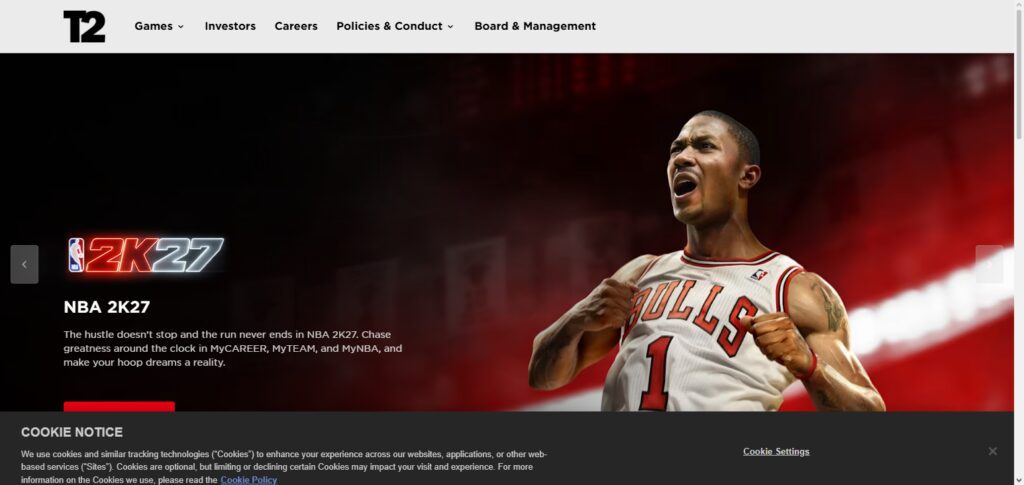
Task: Click the COOKIE NOTICE heading
Action: click(x=72, y=432)
